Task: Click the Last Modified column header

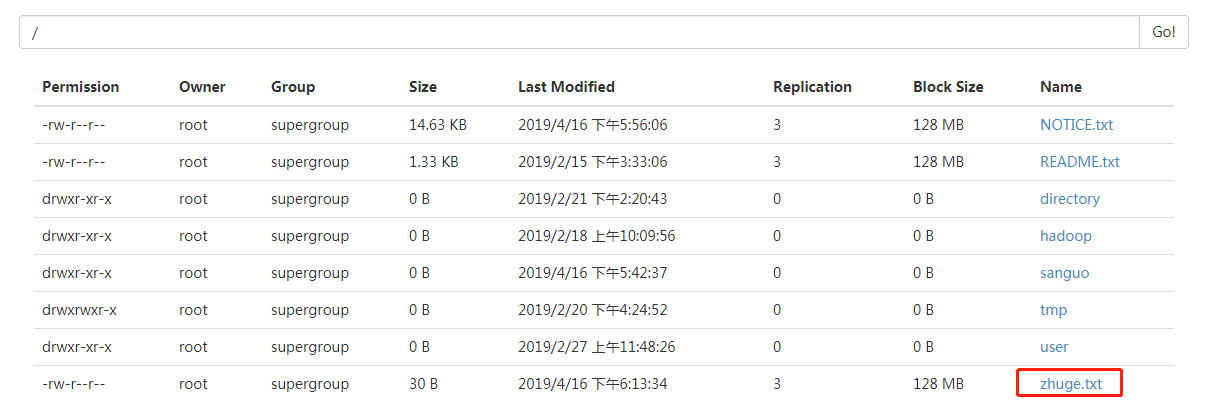Action: [566, 87]
